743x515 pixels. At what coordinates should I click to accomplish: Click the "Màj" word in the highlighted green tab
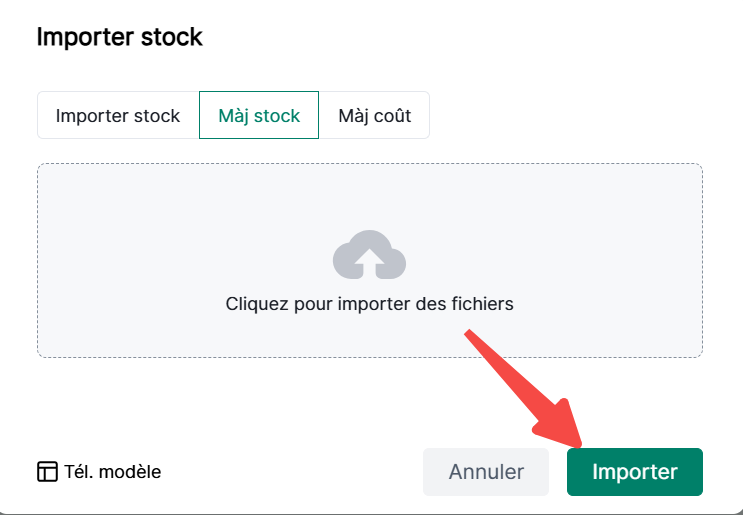(x=235, y=115)
